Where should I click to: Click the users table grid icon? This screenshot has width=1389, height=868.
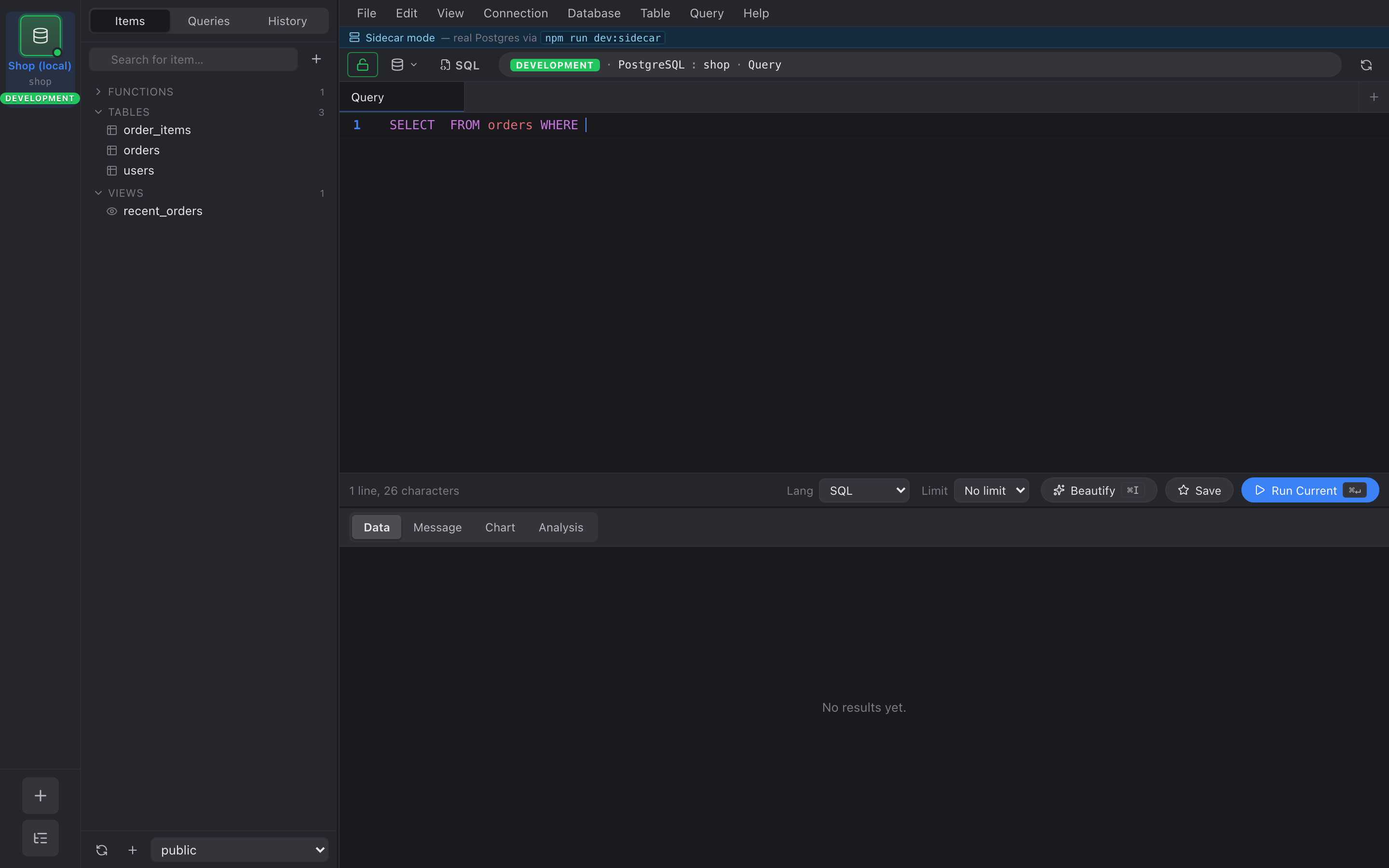pyautogui.click(x=112, y=171)
